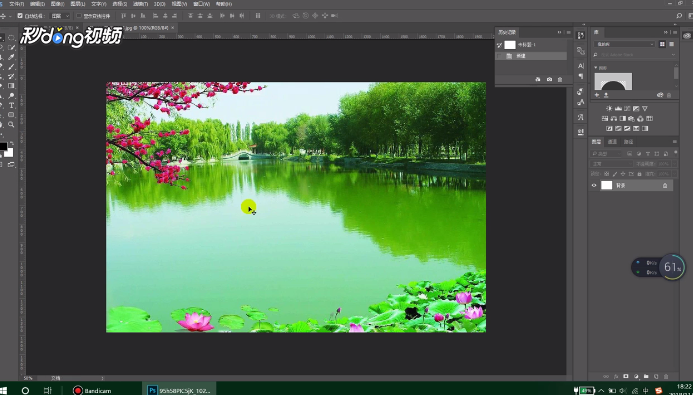This screenshot has width=693, height=395.
Task: Click the black foreground color swatch
Action: tap(3, 146)
